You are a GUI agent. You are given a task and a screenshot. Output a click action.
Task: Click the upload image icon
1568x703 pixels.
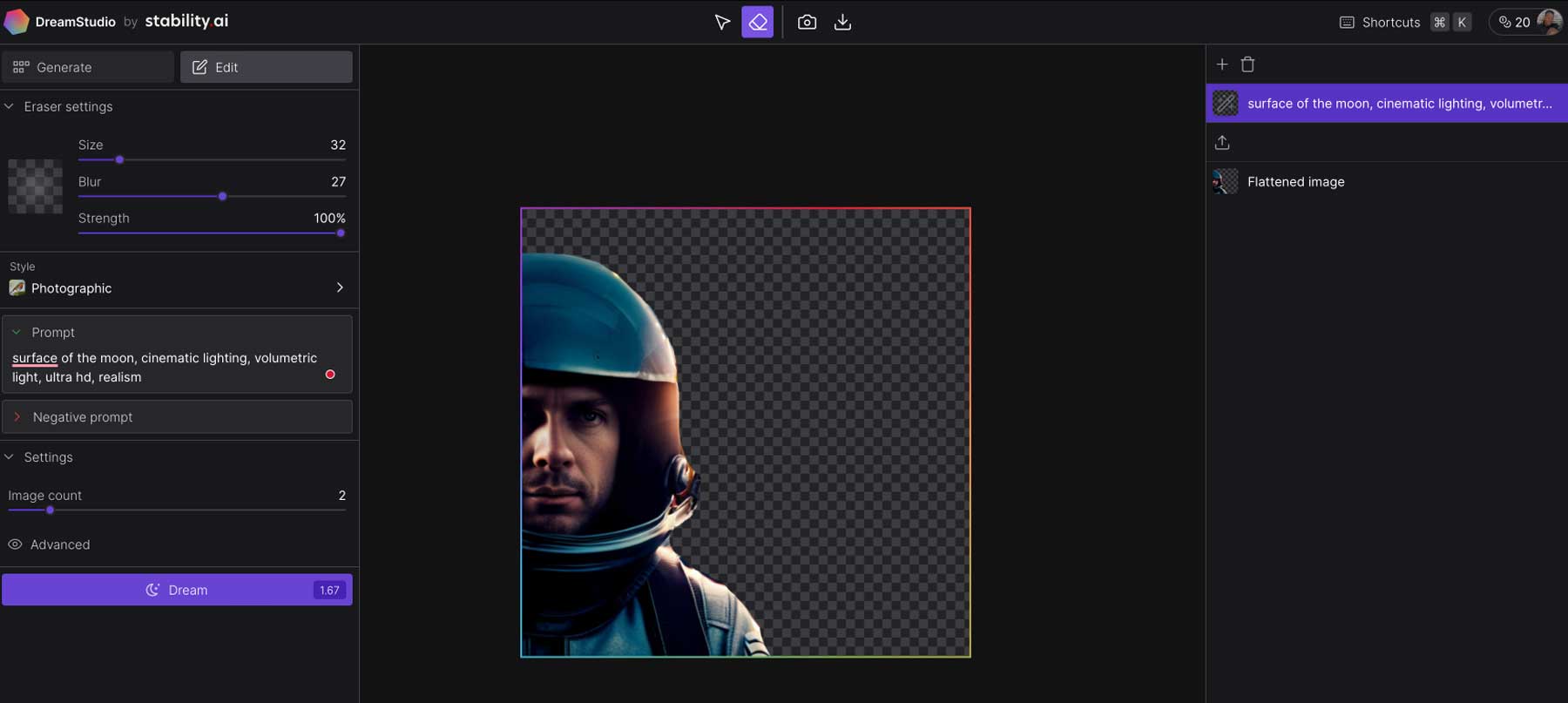pos(1222,142)
